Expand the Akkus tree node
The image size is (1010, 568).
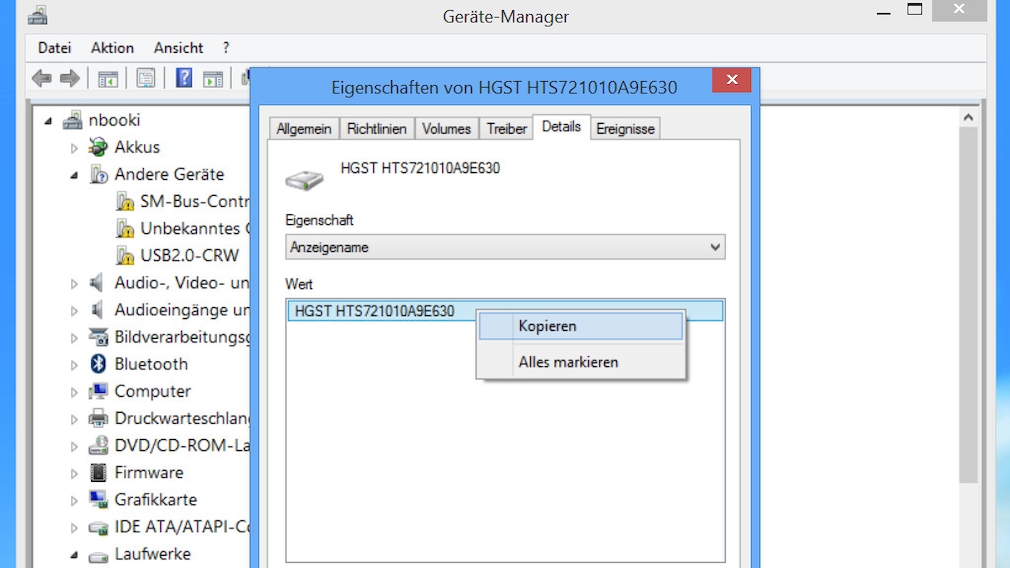pyautogui.click(x=74, y=148)
